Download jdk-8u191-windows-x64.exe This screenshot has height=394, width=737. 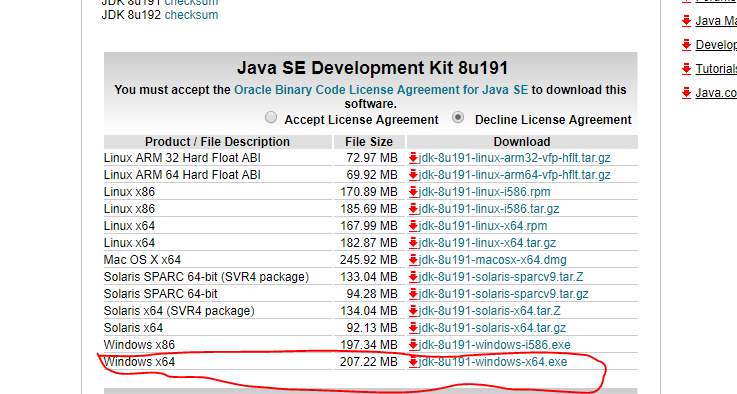493,362
